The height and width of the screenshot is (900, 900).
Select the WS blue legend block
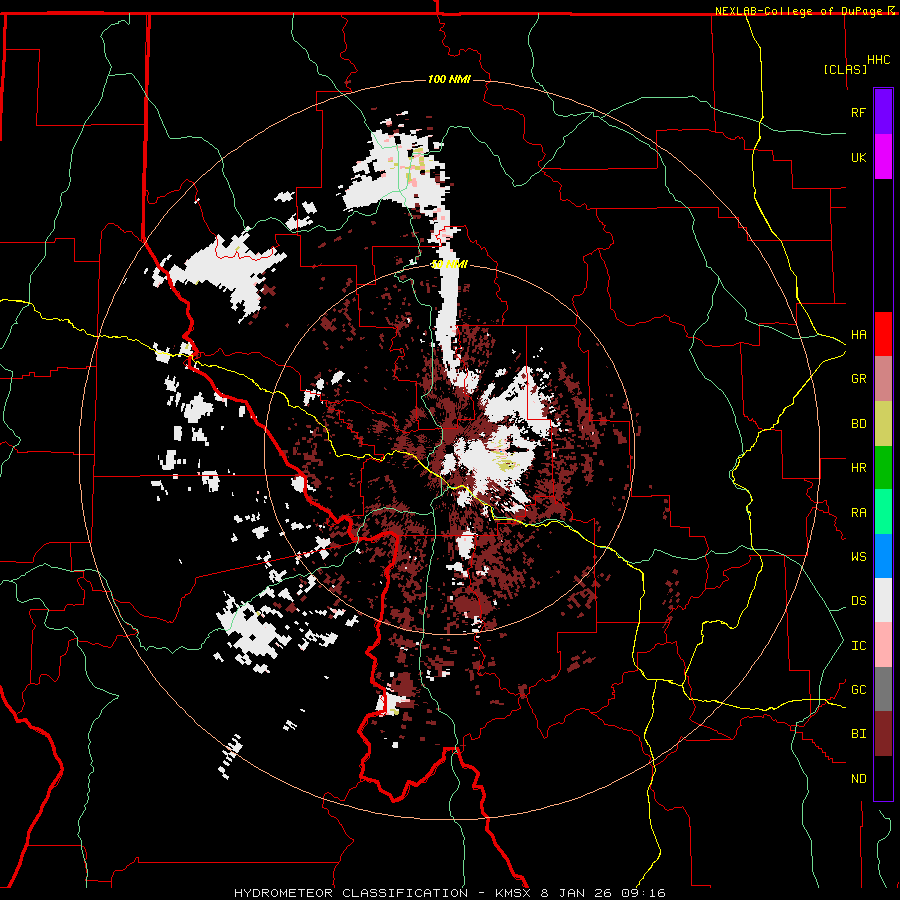click(x=883, y=556)
